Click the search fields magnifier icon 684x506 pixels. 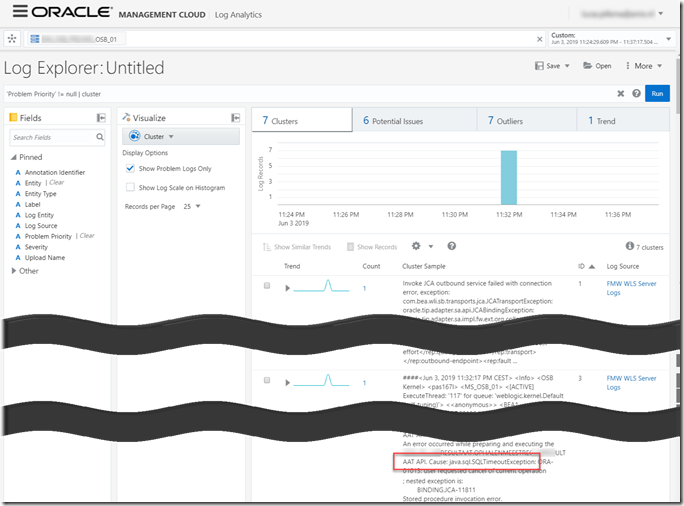click(x=100, y=137)
